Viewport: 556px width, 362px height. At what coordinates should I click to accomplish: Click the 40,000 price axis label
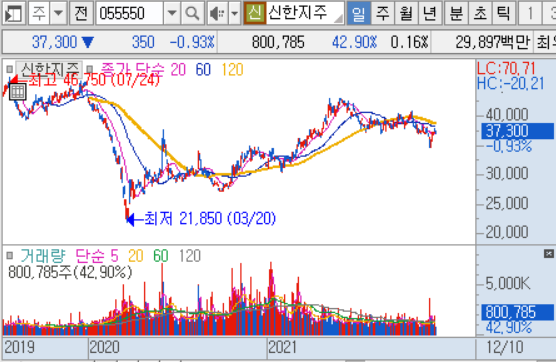(507, 115)
